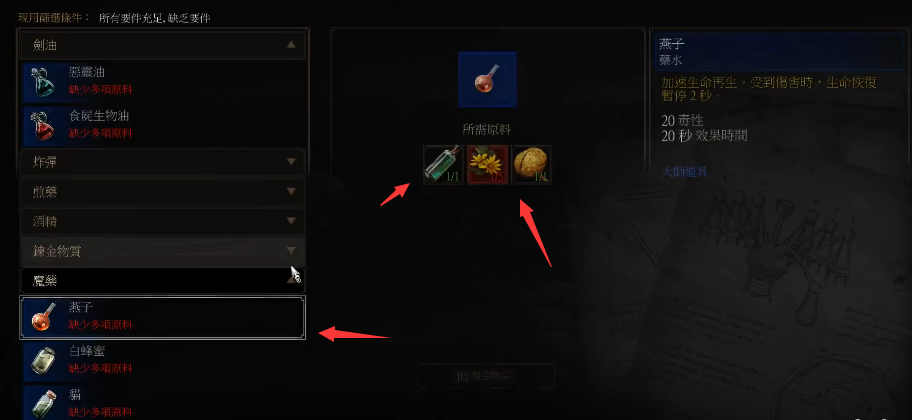This screenshot has width=912, height=420.
Task: Open the 鍊金物質 category header
Action: coord(163,251)
